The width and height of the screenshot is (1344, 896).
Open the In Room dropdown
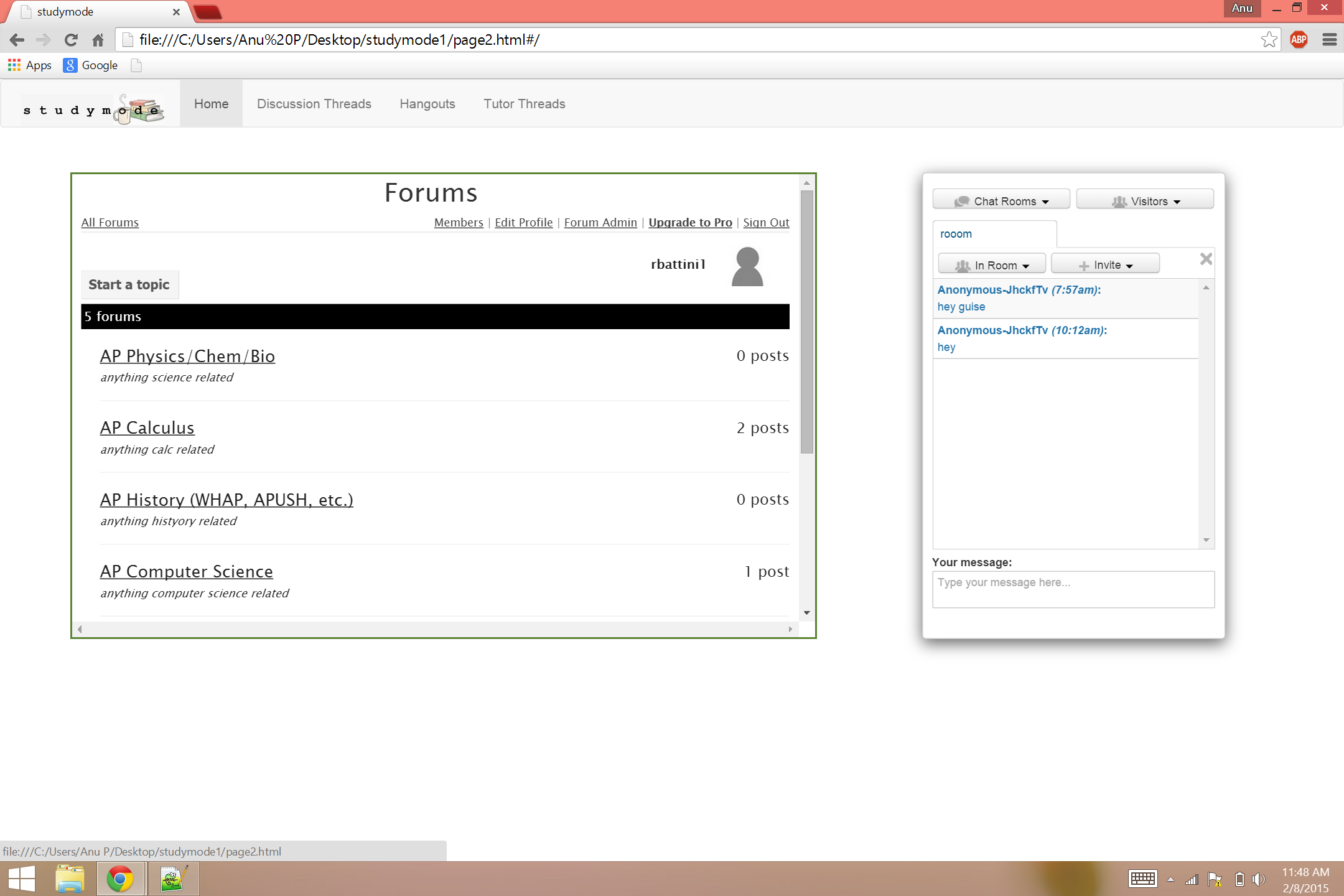(x=992, y=265)
